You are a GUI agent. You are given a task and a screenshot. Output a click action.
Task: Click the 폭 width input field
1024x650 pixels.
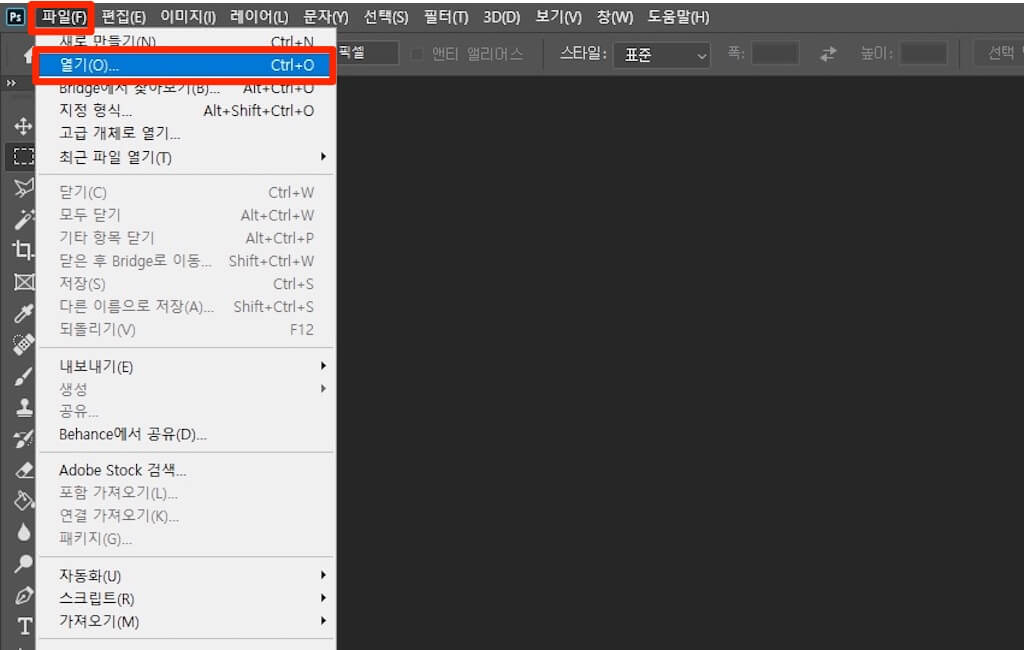coord(775,54)
